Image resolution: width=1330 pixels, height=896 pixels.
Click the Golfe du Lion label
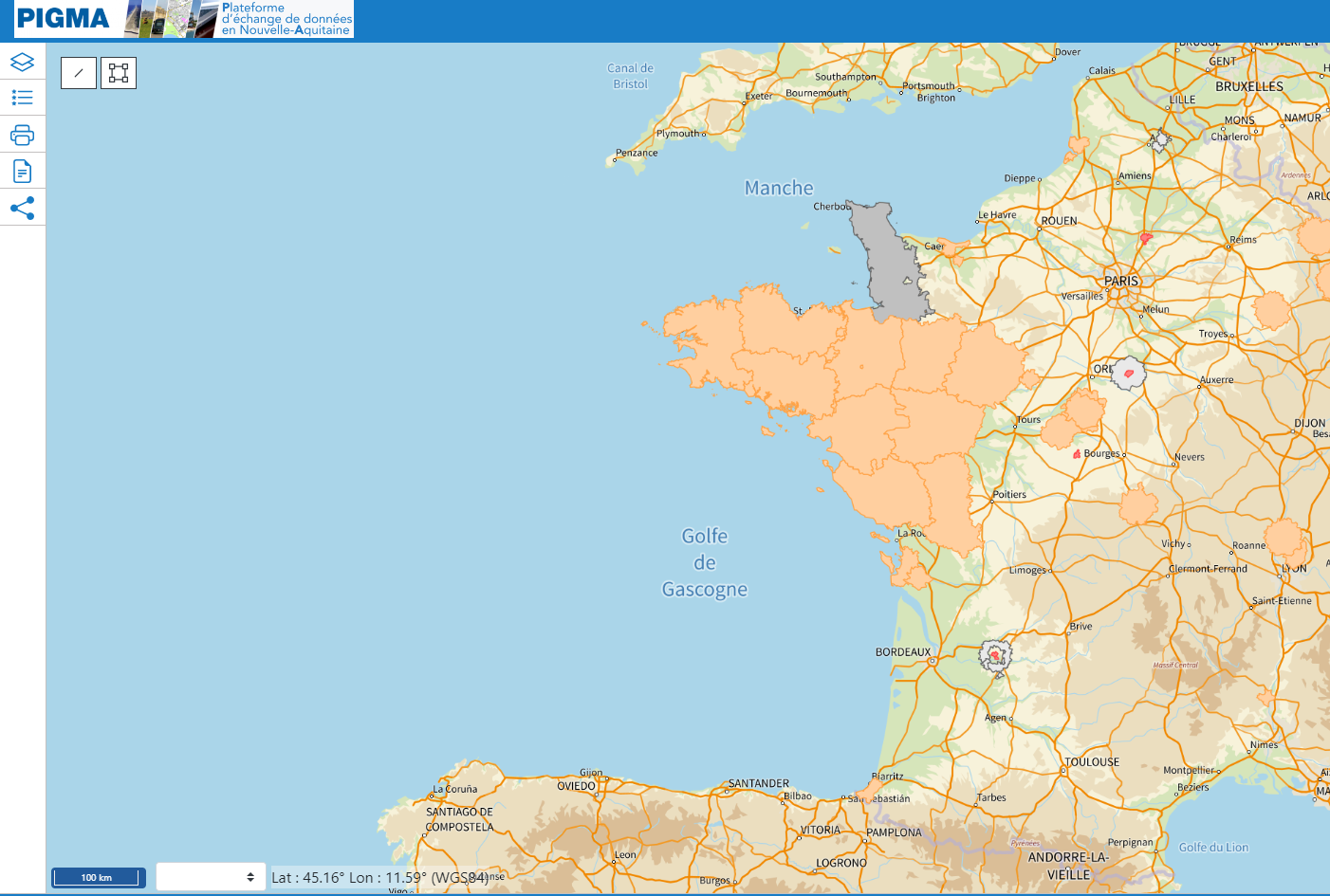pyautogui.click(x=1214, y=848)
